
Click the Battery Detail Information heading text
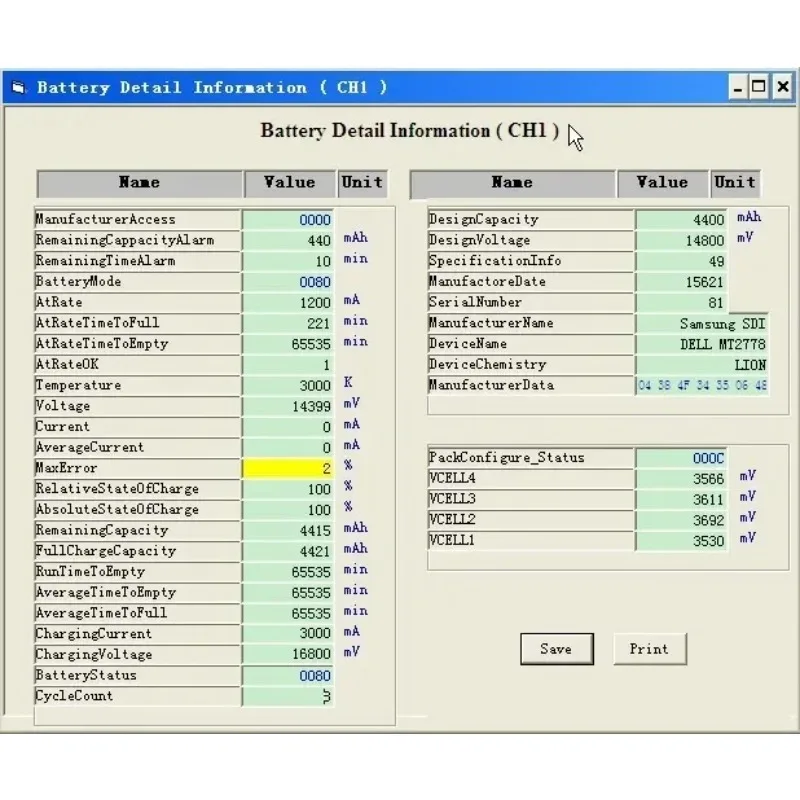click(410, 131)
